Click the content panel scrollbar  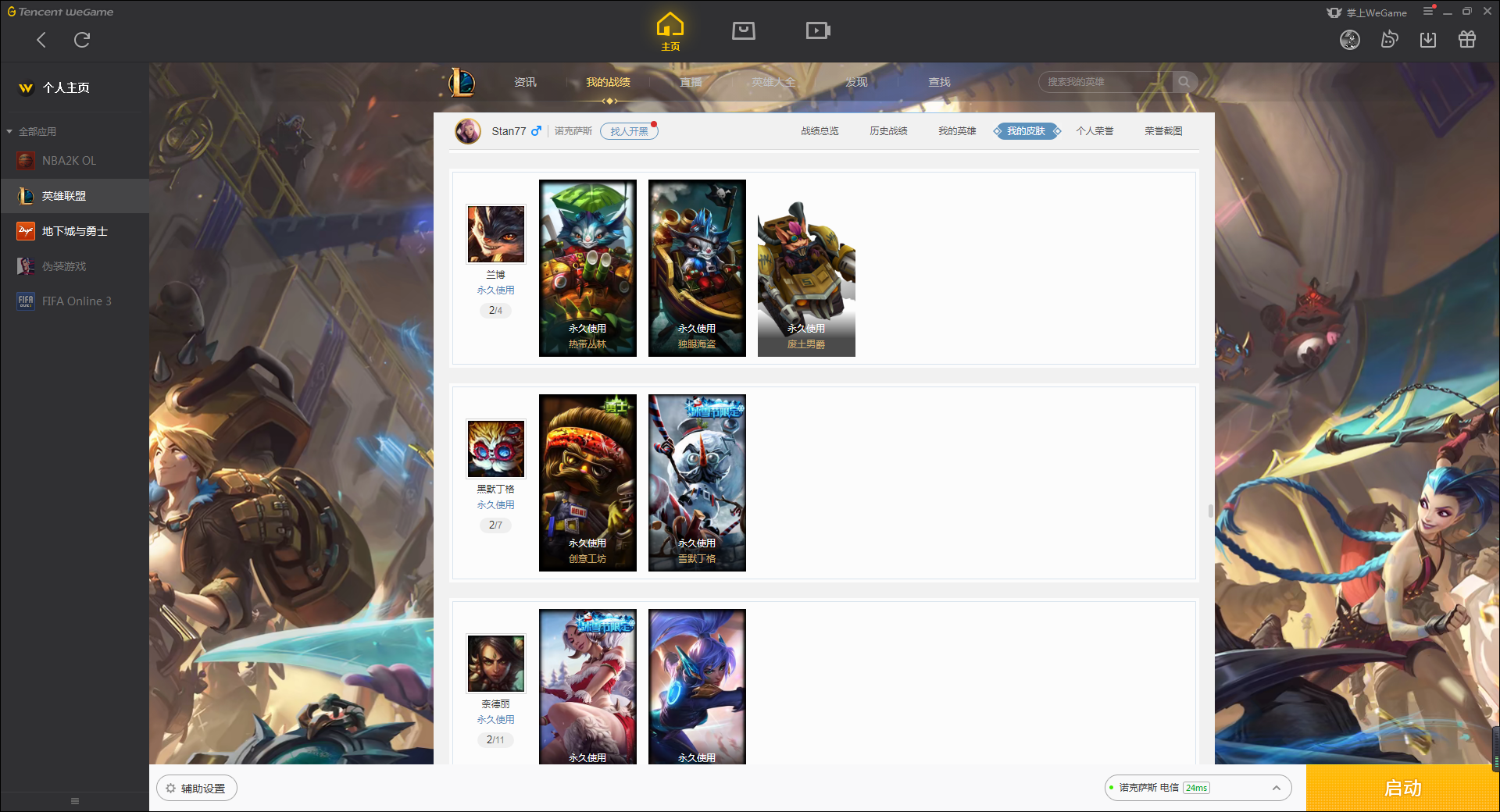pos(1211,511)
